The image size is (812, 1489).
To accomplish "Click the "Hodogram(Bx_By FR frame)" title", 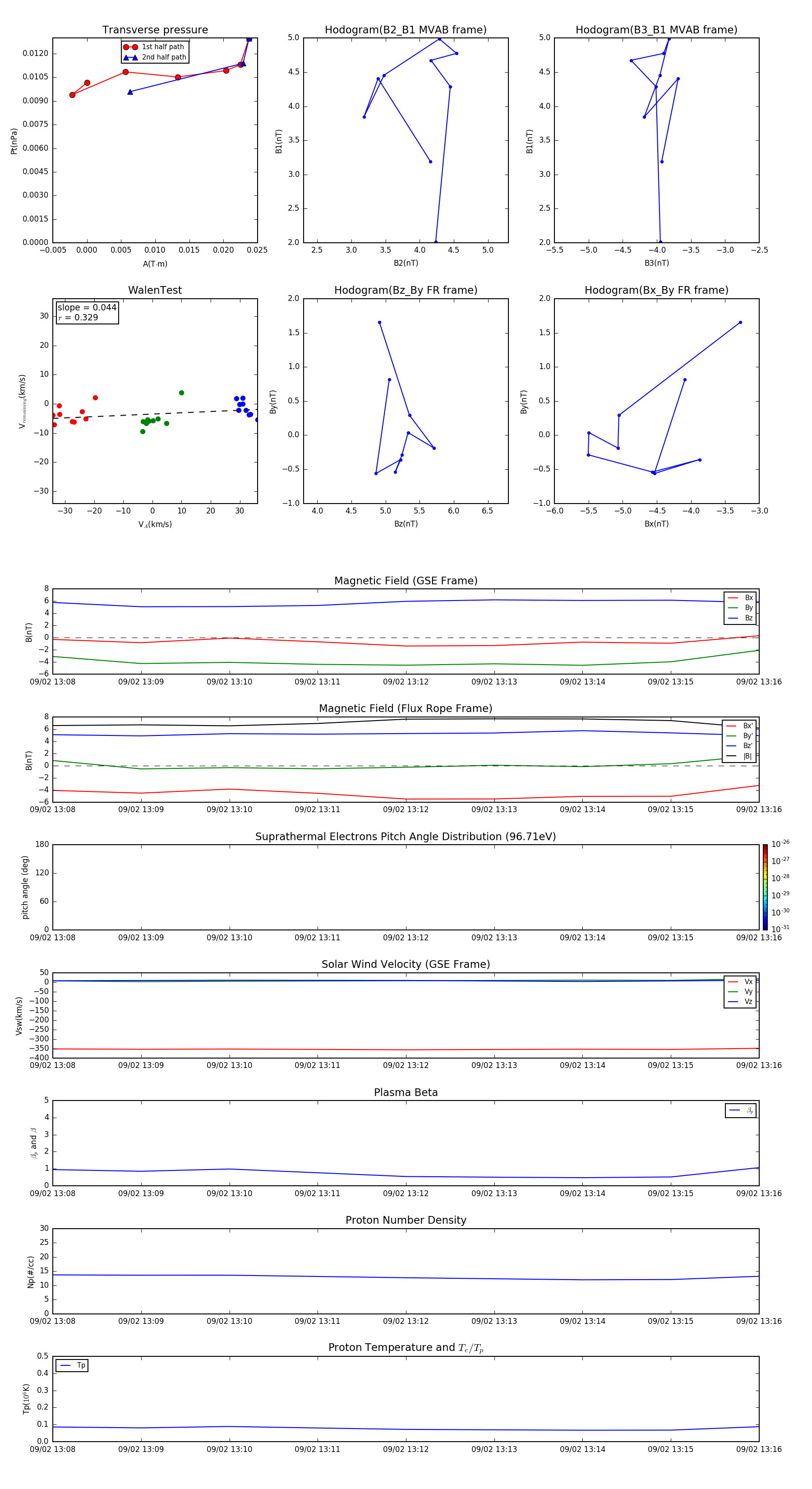I will click(x=656, y=290).
